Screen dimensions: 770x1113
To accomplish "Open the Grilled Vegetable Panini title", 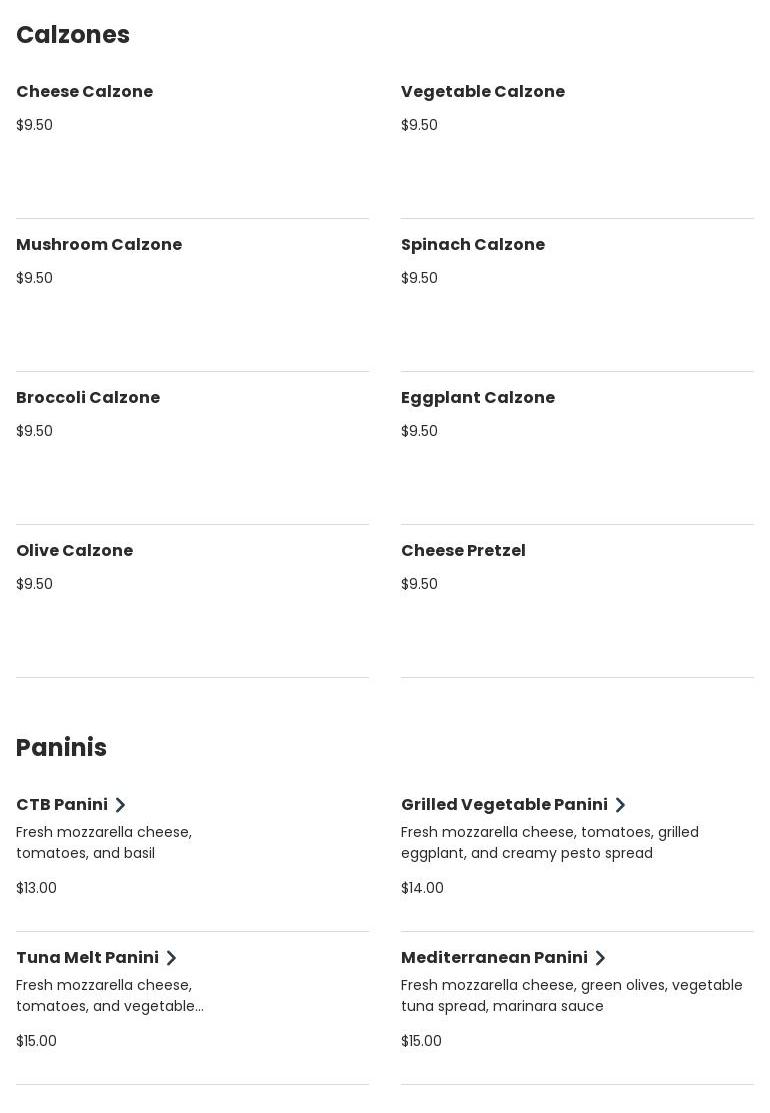I will click(x=504, y=805).
